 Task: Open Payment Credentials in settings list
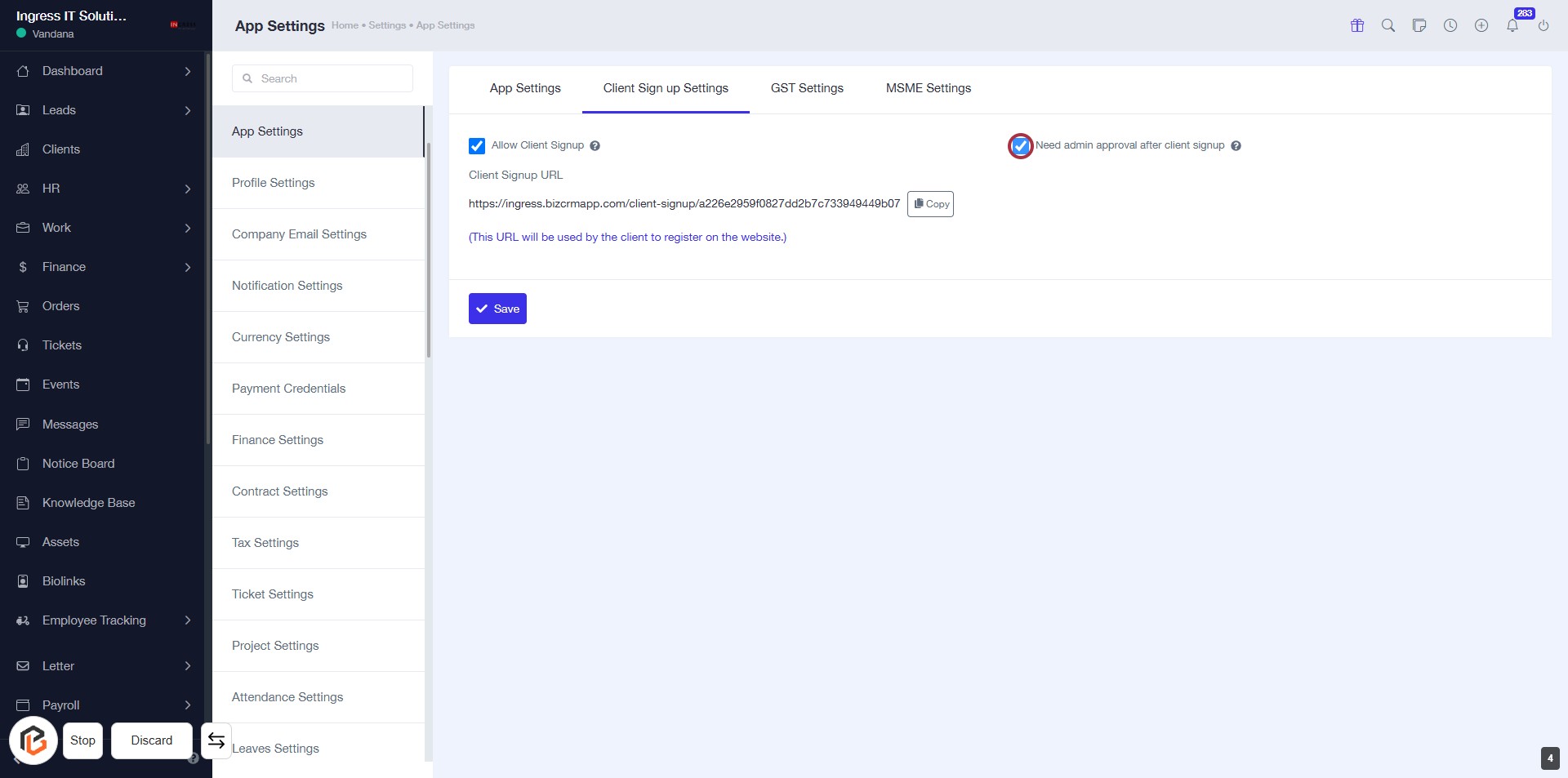(289, 389)
